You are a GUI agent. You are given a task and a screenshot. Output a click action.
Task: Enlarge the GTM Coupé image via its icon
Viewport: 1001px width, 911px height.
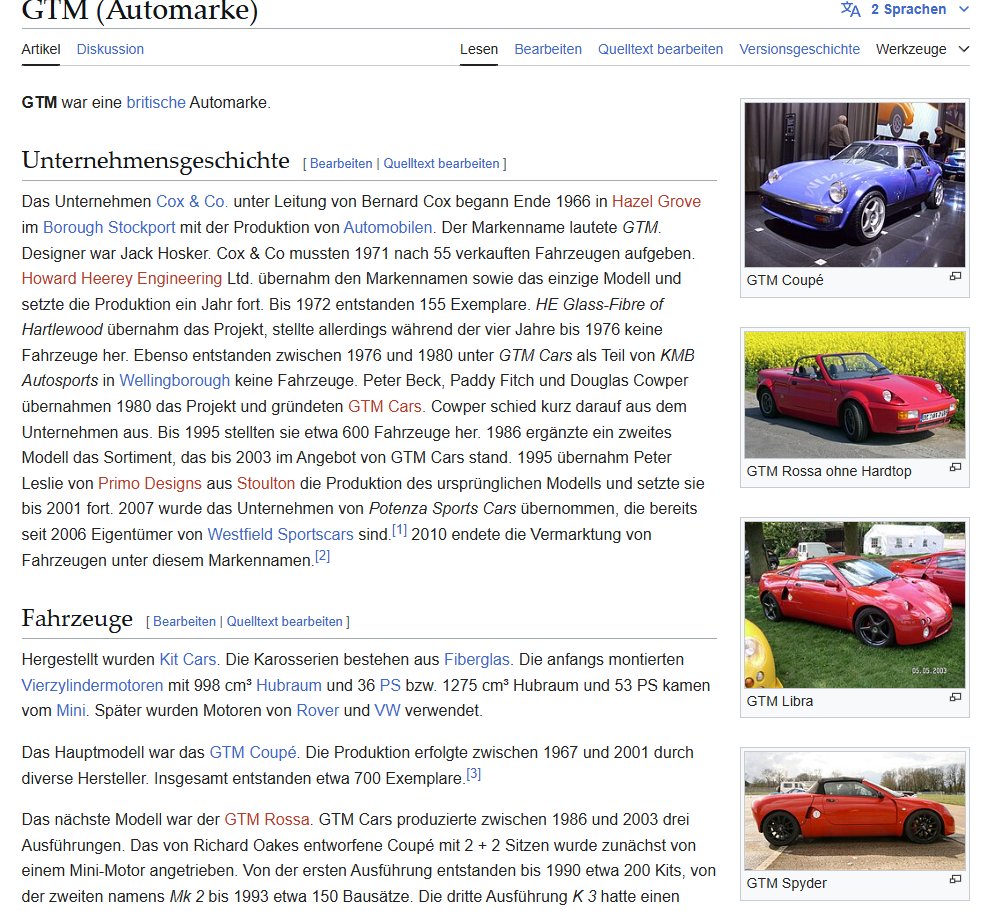955,276
